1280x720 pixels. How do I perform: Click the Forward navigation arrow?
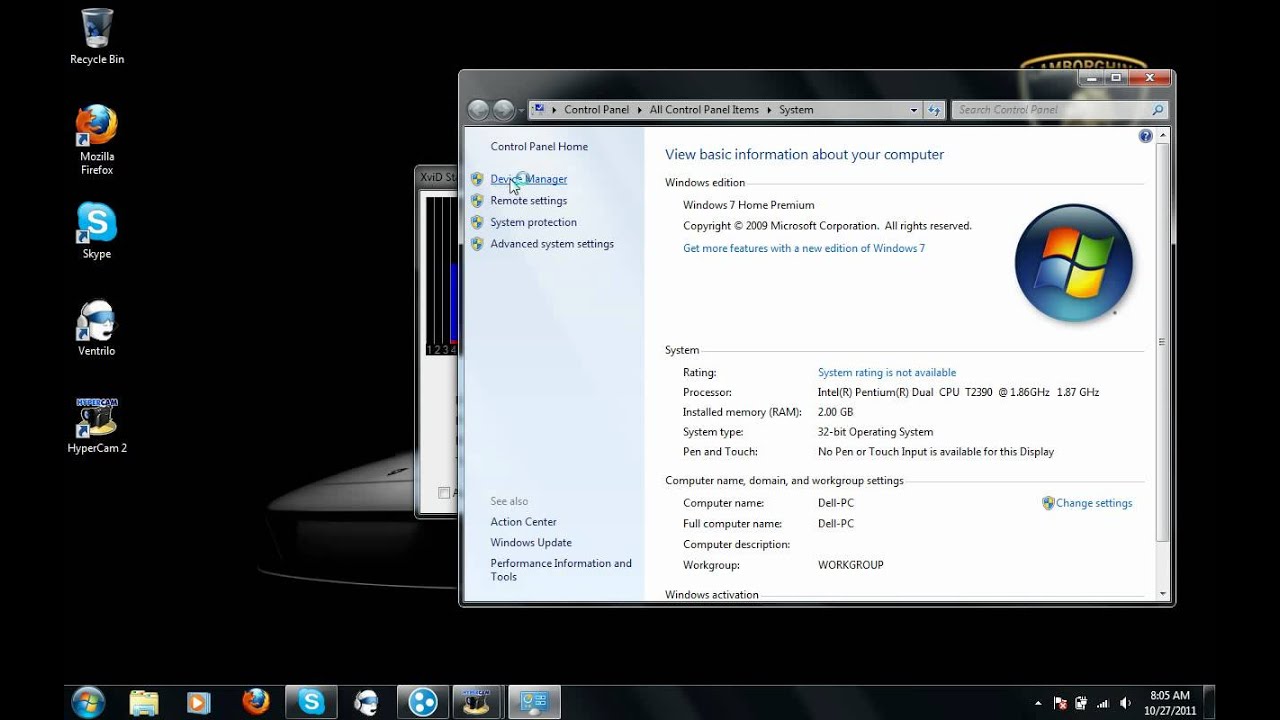click(x=504, y=110)
